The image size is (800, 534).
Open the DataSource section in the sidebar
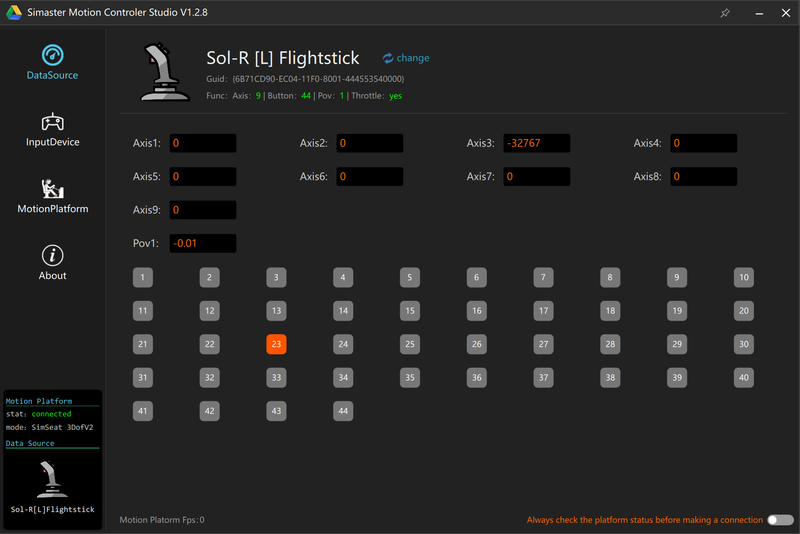53,63
